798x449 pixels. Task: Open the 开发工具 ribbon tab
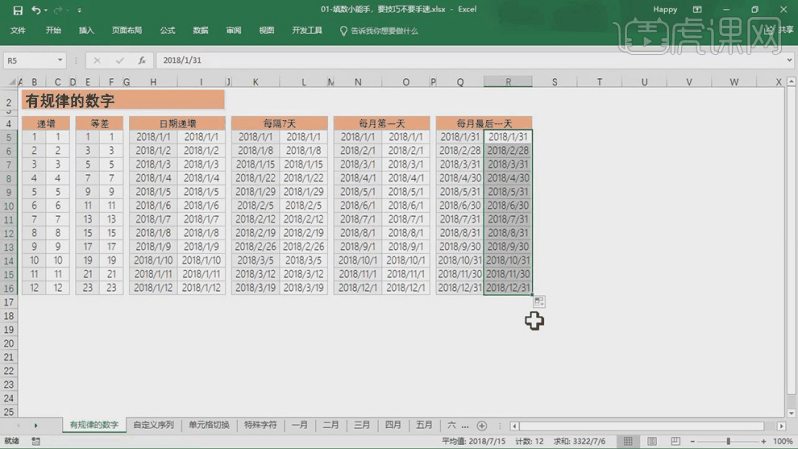tap(307, 31)
